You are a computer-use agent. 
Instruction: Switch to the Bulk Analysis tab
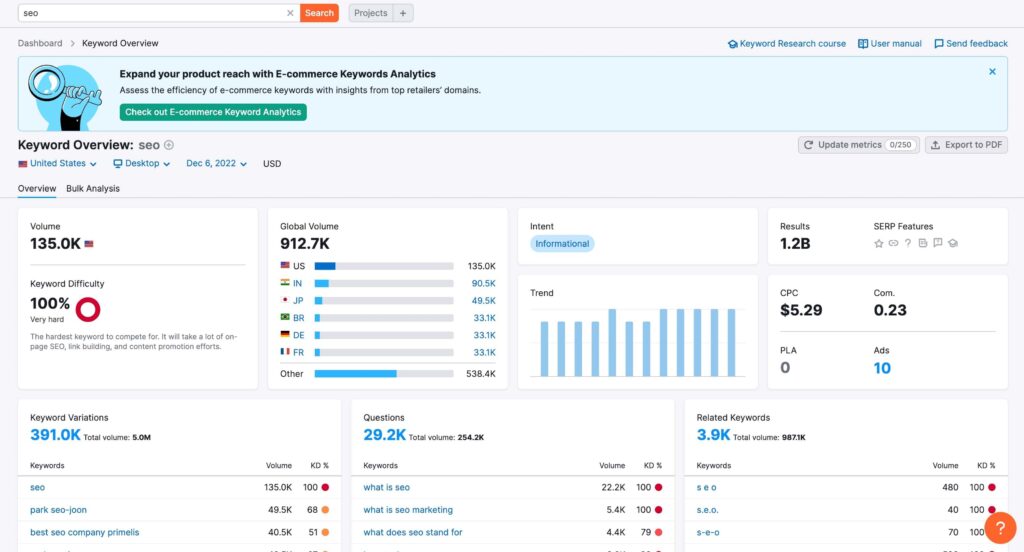[93, 189]
